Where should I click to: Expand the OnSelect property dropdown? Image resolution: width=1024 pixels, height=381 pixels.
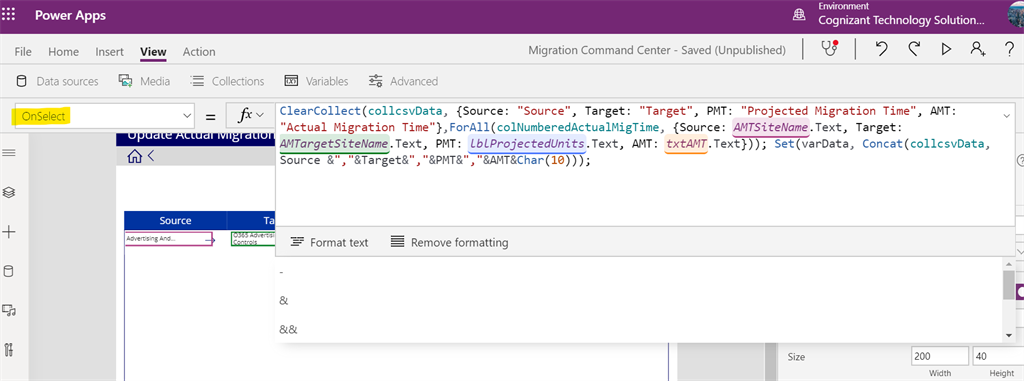[187, 116]
